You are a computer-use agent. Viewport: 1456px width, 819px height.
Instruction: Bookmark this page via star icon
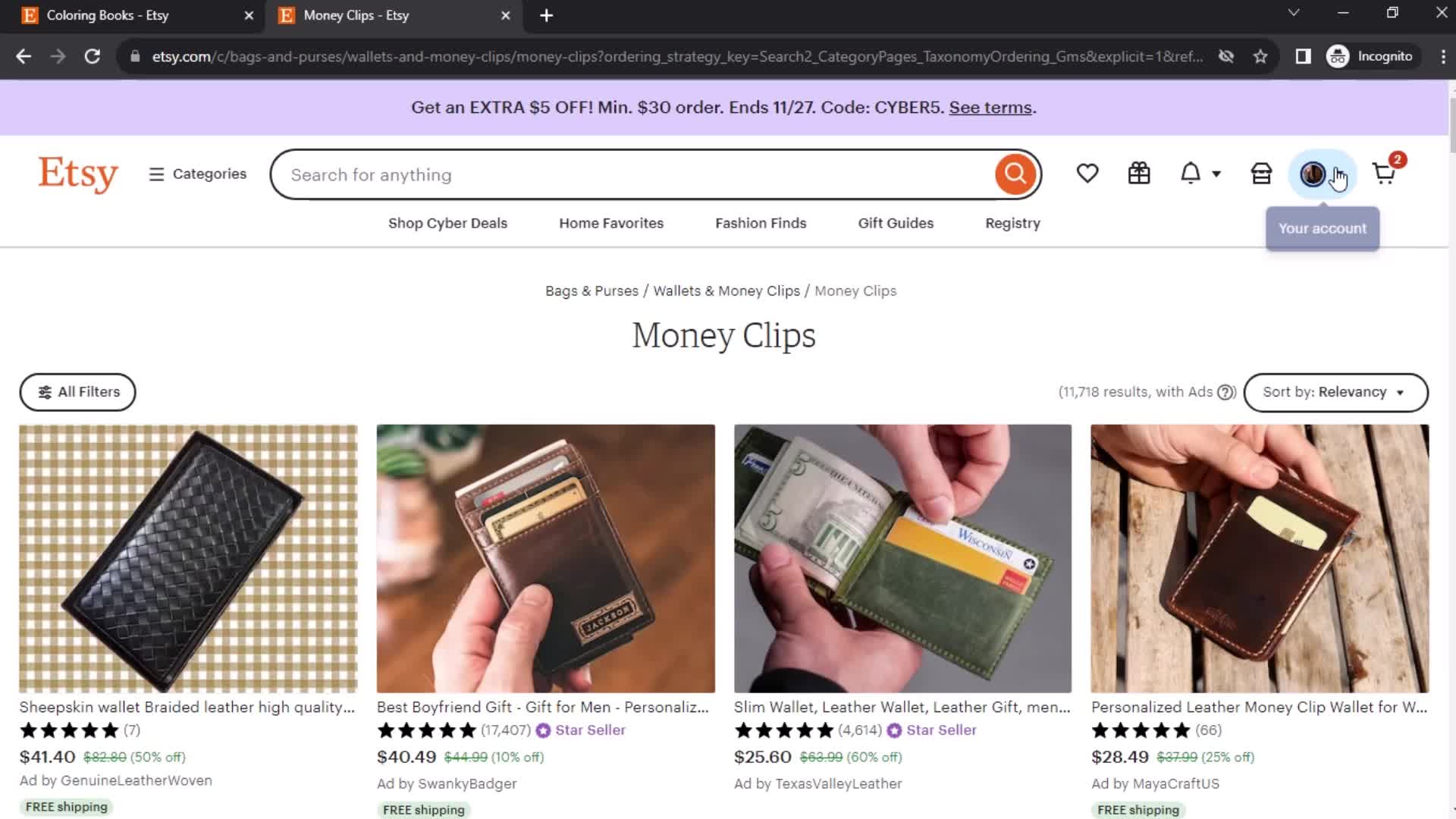pyautogui.click(x=1260, y=56)
